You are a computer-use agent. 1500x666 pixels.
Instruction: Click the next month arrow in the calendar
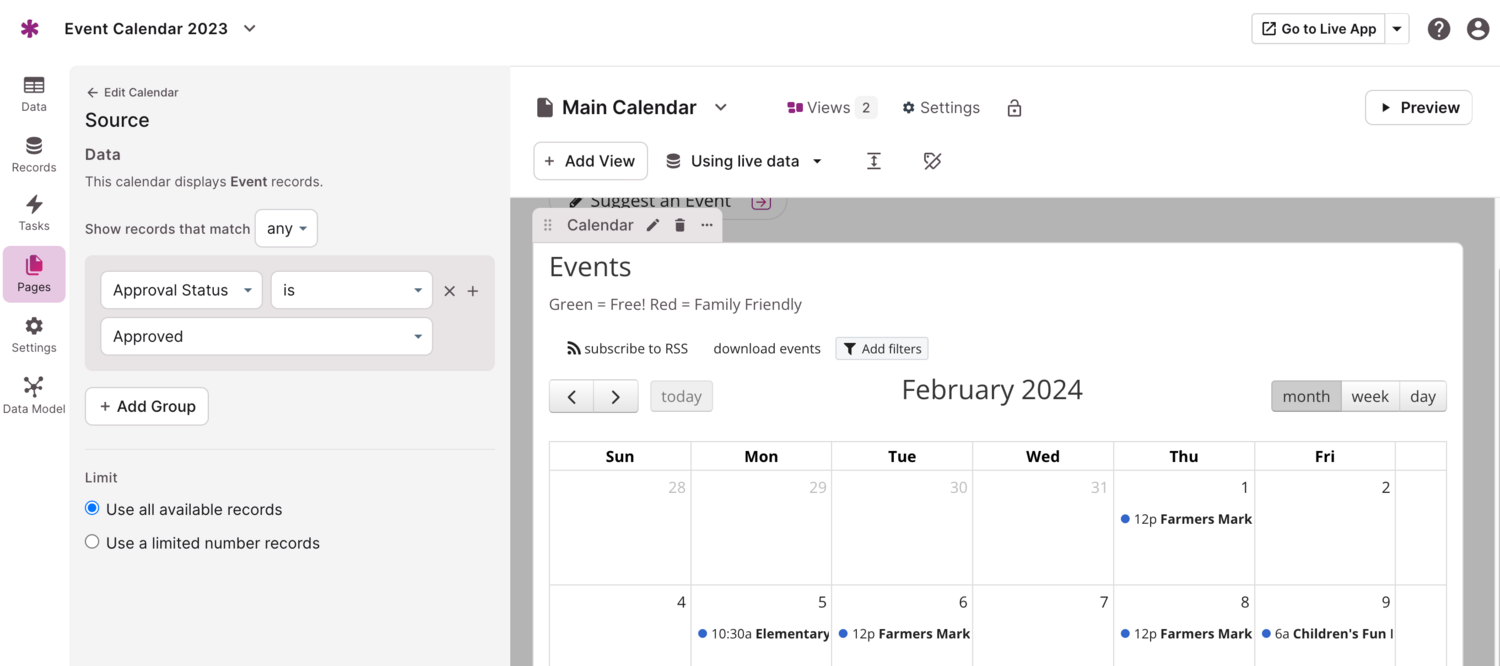coord(616,396)
